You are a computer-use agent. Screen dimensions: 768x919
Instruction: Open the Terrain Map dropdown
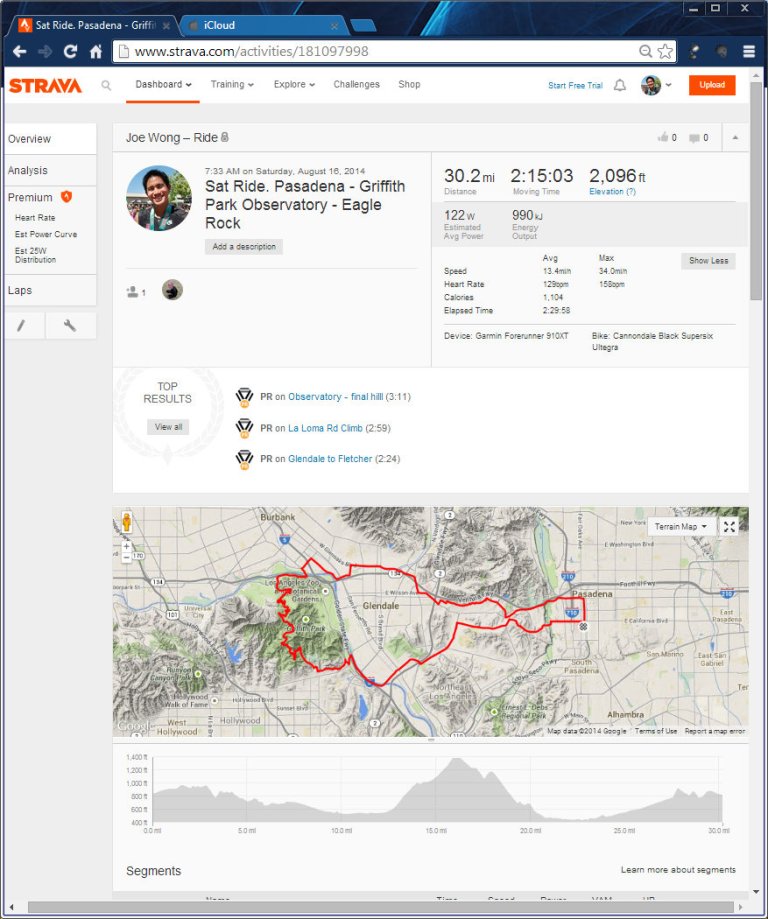point(680,526)
